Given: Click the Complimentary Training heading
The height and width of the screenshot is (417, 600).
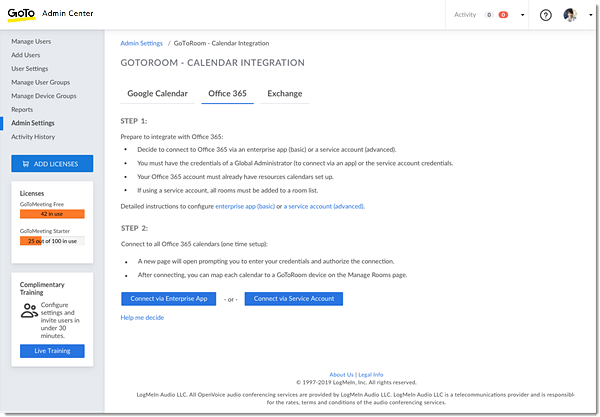Looking at the screenshot, I should pyautogui.click(x=42, y=288).
